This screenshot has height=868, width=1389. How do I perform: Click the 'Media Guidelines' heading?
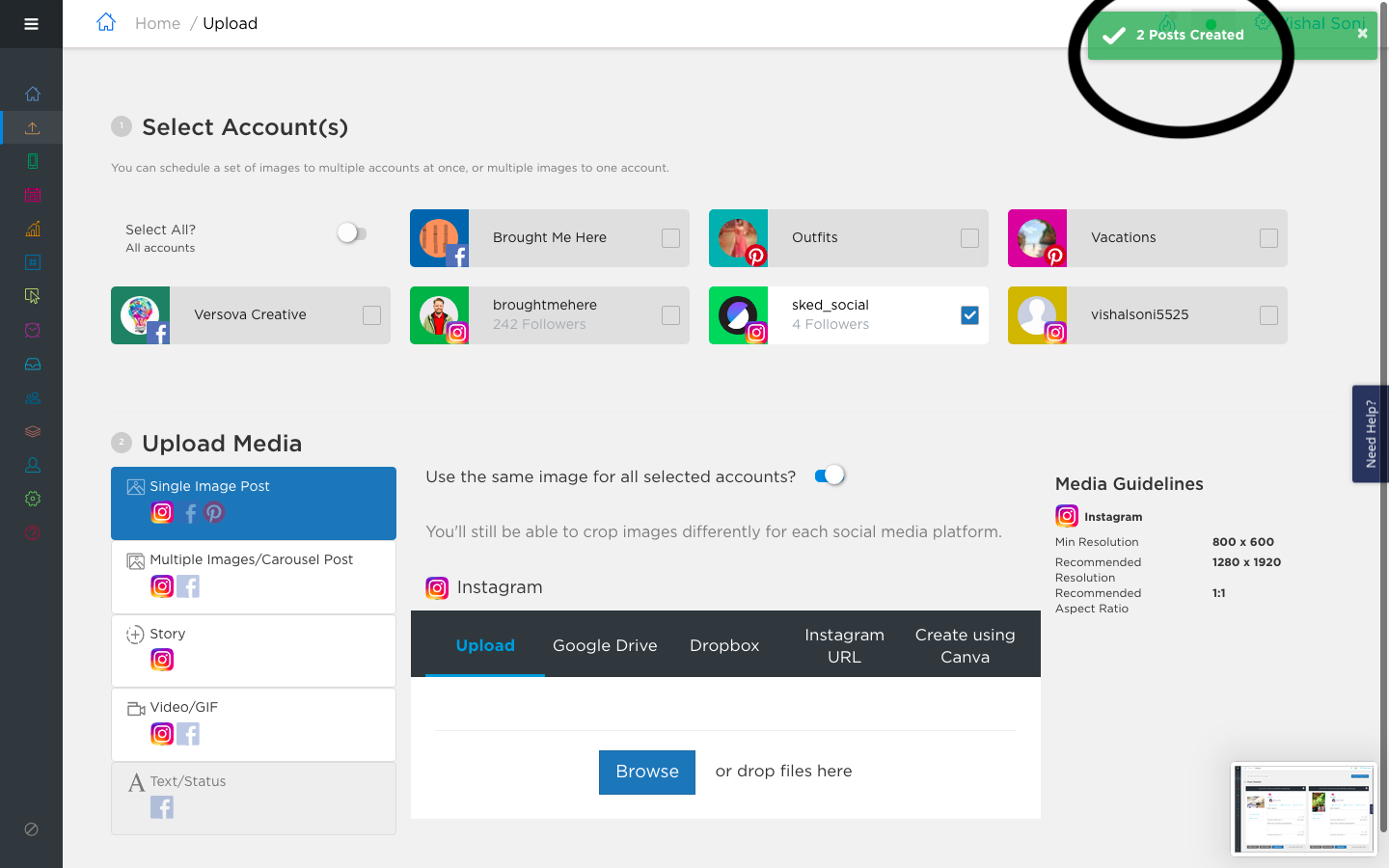point(1130,484)
